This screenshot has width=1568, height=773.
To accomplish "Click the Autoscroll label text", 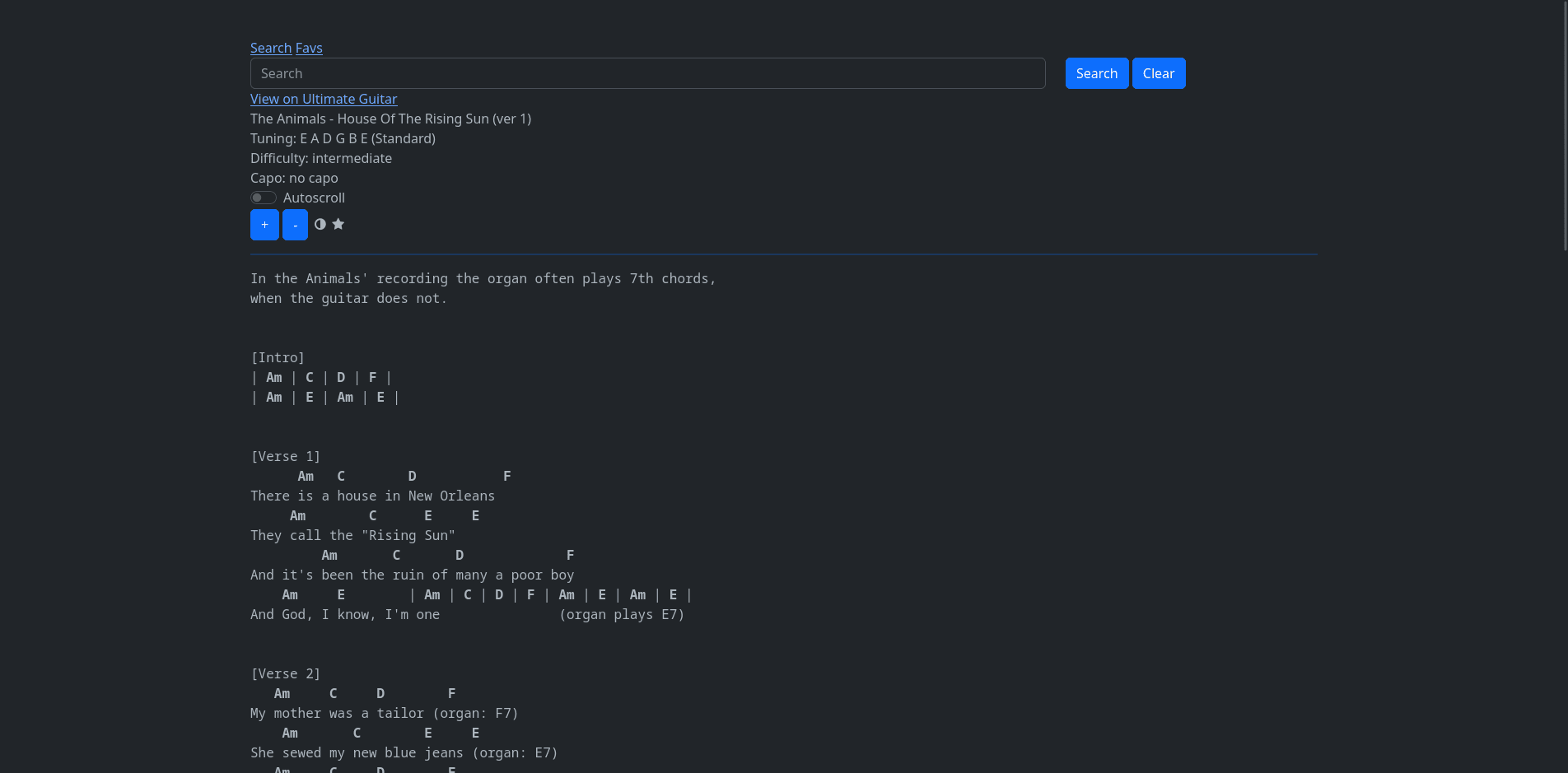I will pyautogui.click(x=314, y=198).
